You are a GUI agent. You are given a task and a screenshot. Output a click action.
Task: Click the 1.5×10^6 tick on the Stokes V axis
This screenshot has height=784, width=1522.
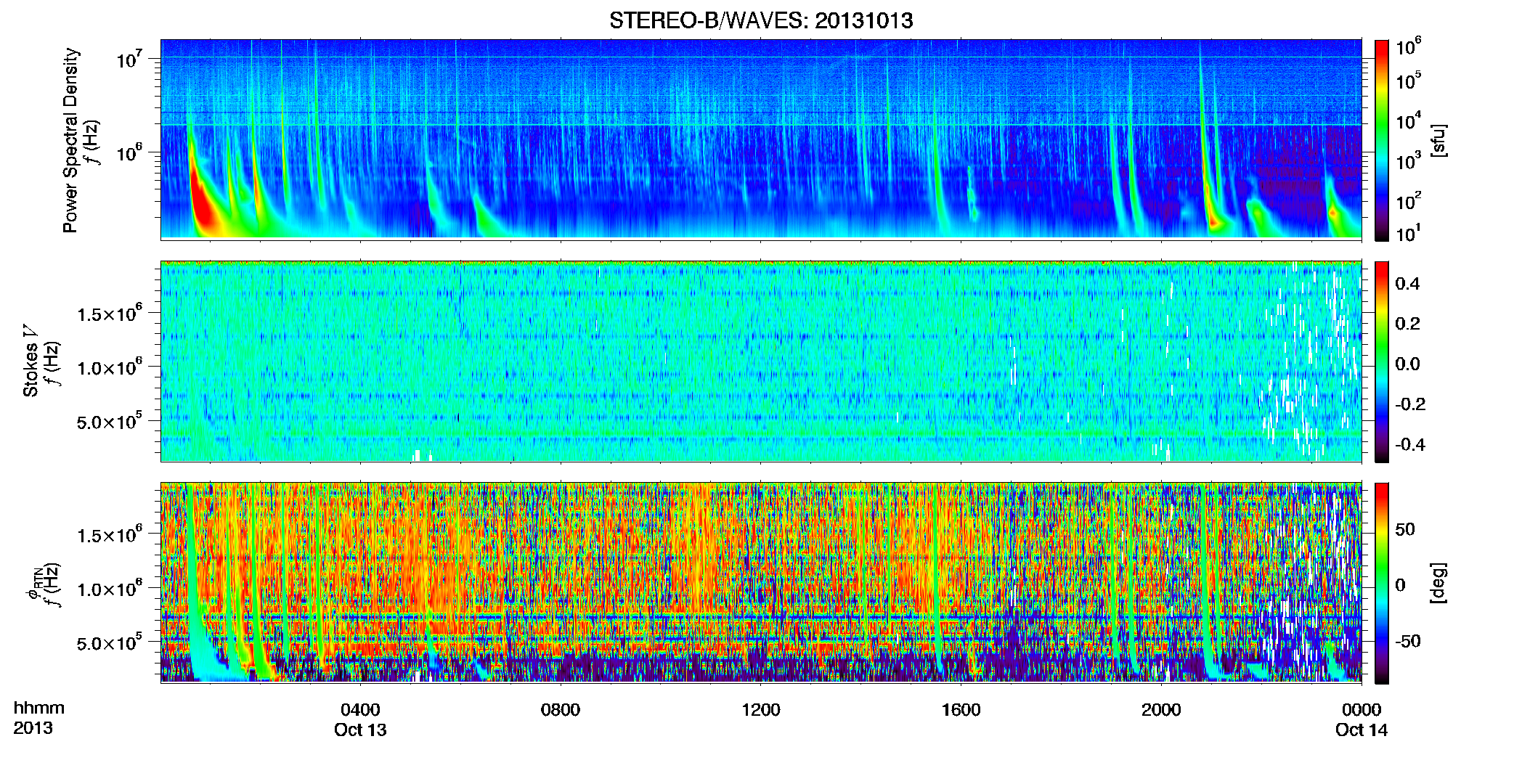click(x=109, y=313)
